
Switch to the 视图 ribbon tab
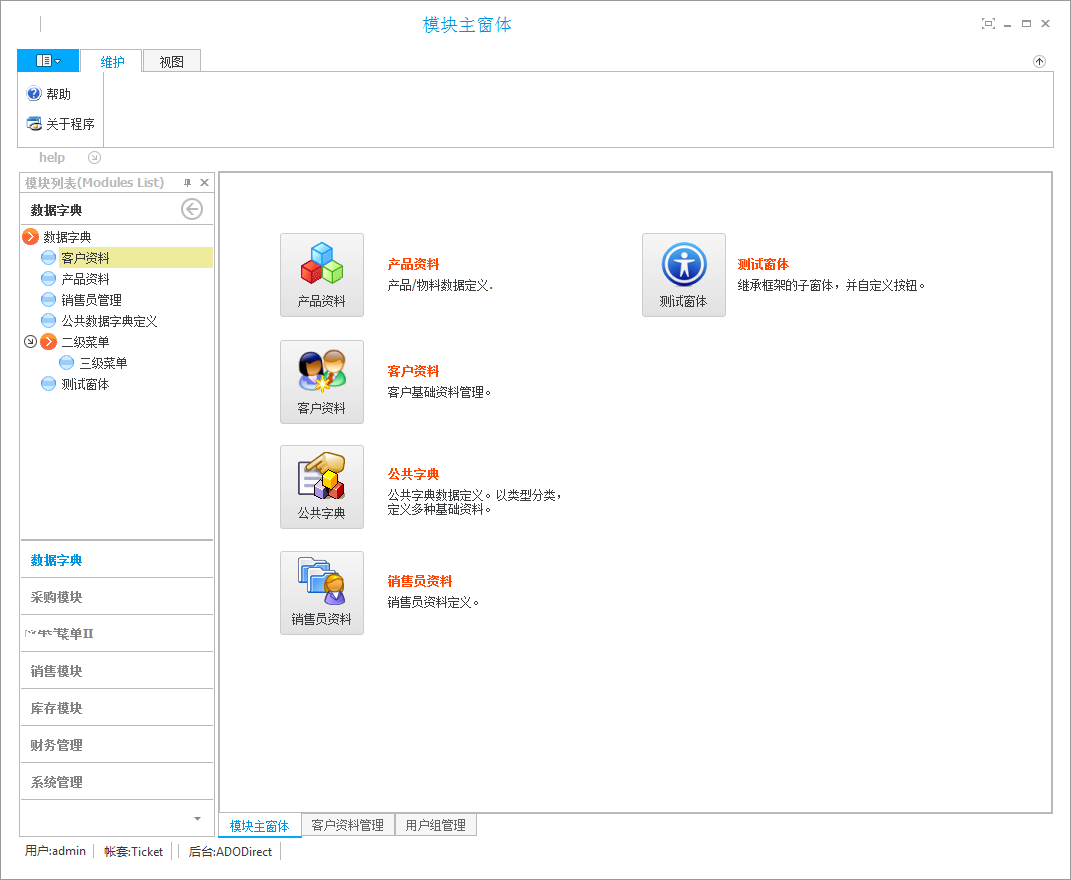(x=171, y=61)
